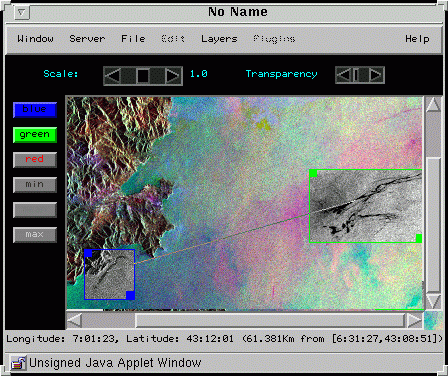Increase scale with right arrow
The image size is (448, 376).
click(x=173, y=76)
